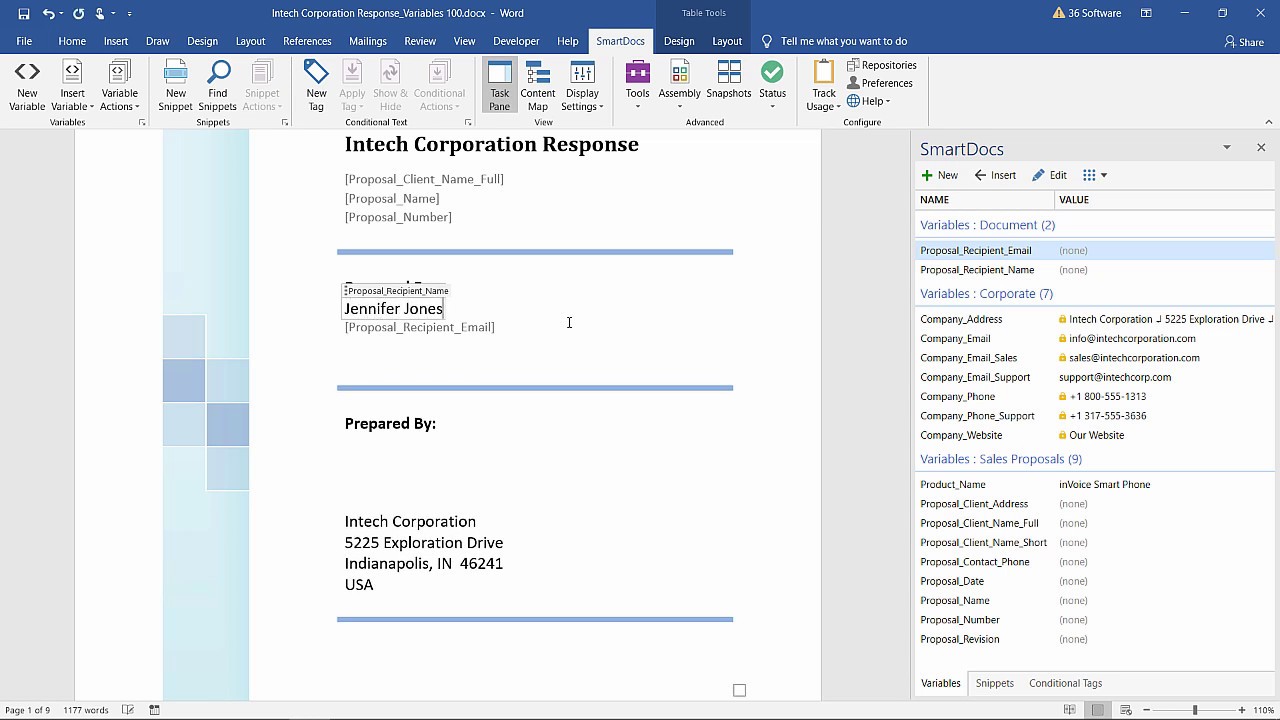Switch to the References ribbon tab
This screenshot has width=1280, height=720.
pos(307,41)
